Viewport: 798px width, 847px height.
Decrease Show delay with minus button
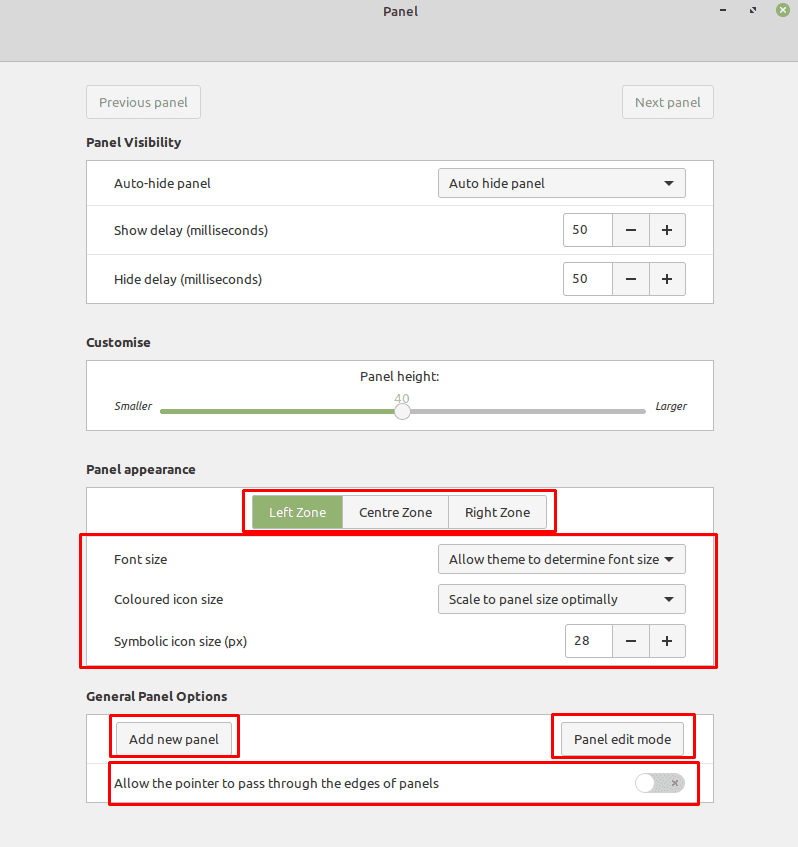tap(631, 230)
